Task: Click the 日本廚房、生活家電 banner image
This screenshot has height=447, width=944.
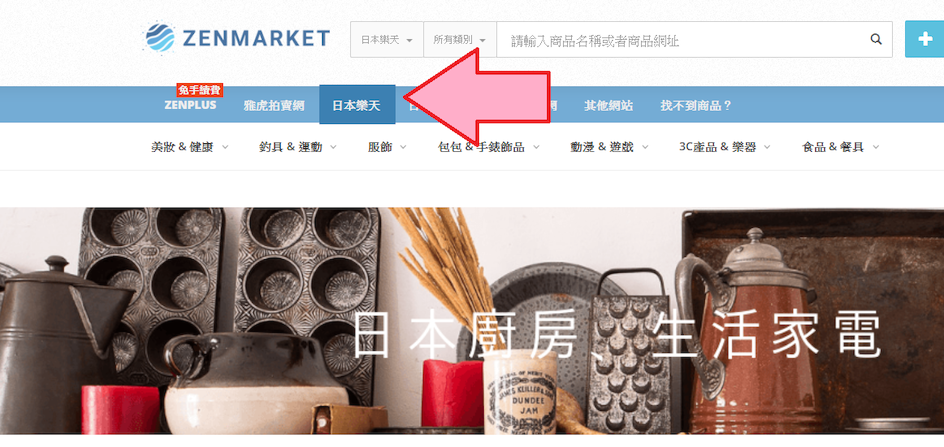Action: coord(472,321)
